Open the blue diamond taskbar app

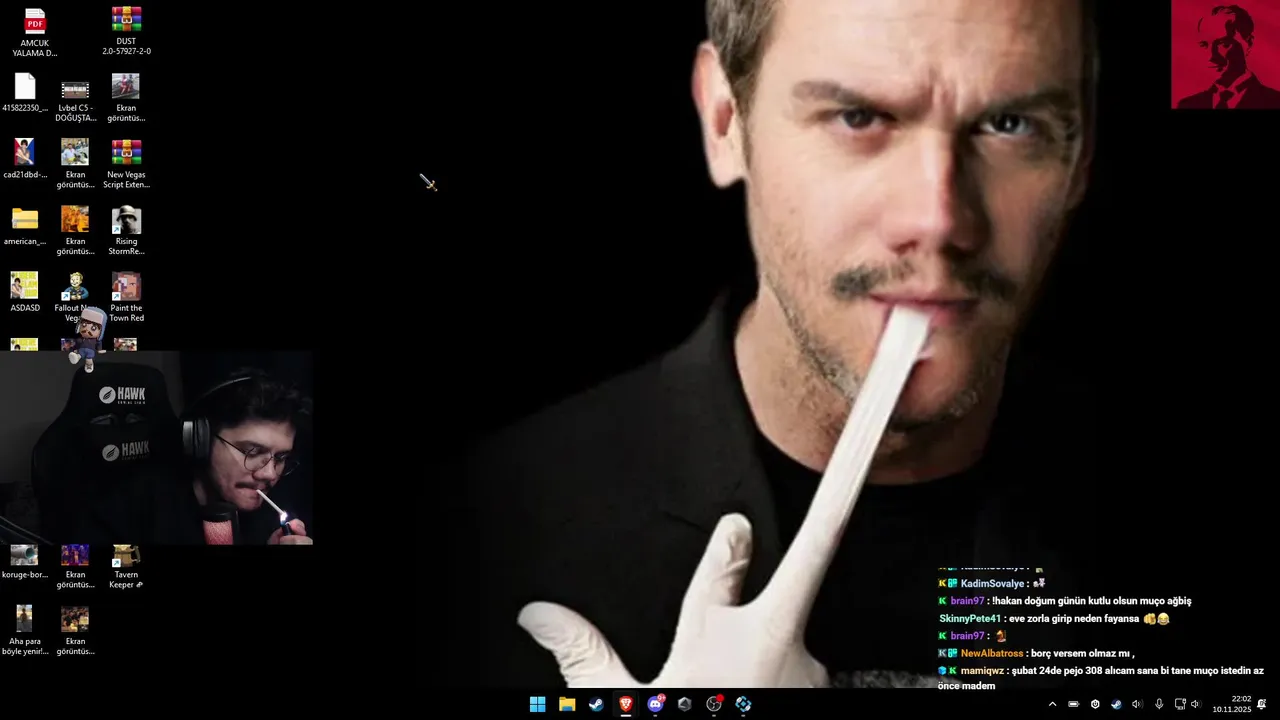(743, 704)
